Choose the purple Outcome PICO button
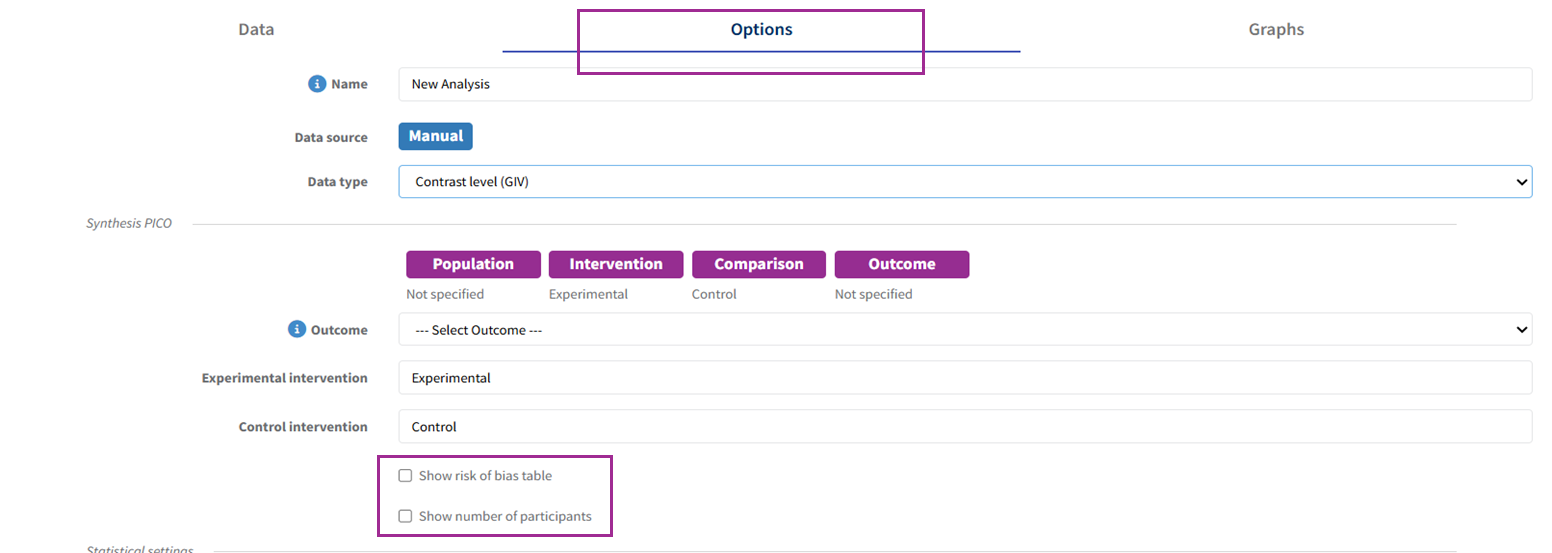 (x=901, y=264)
